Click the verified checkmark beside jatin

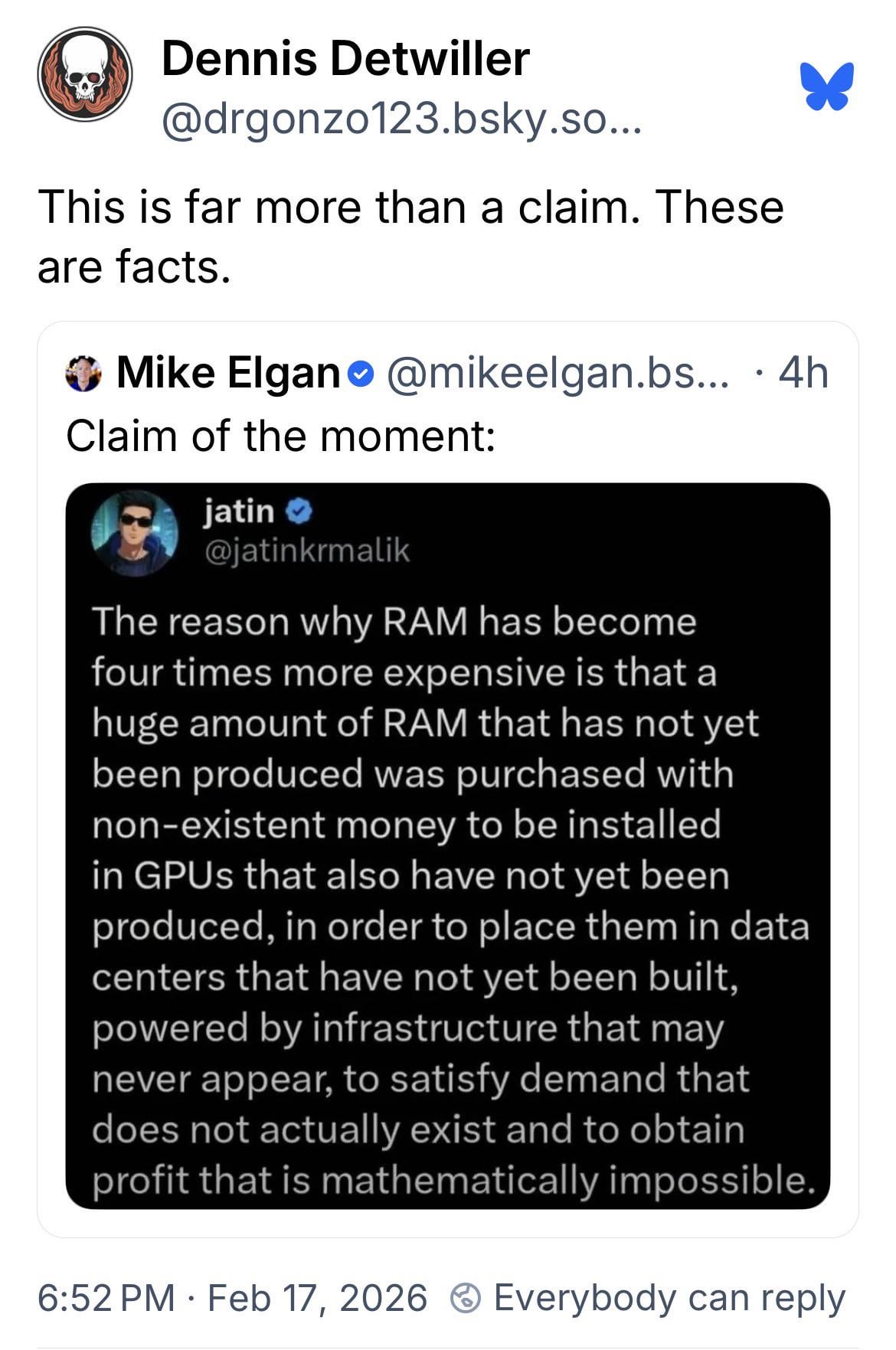[x=299, y=511]
